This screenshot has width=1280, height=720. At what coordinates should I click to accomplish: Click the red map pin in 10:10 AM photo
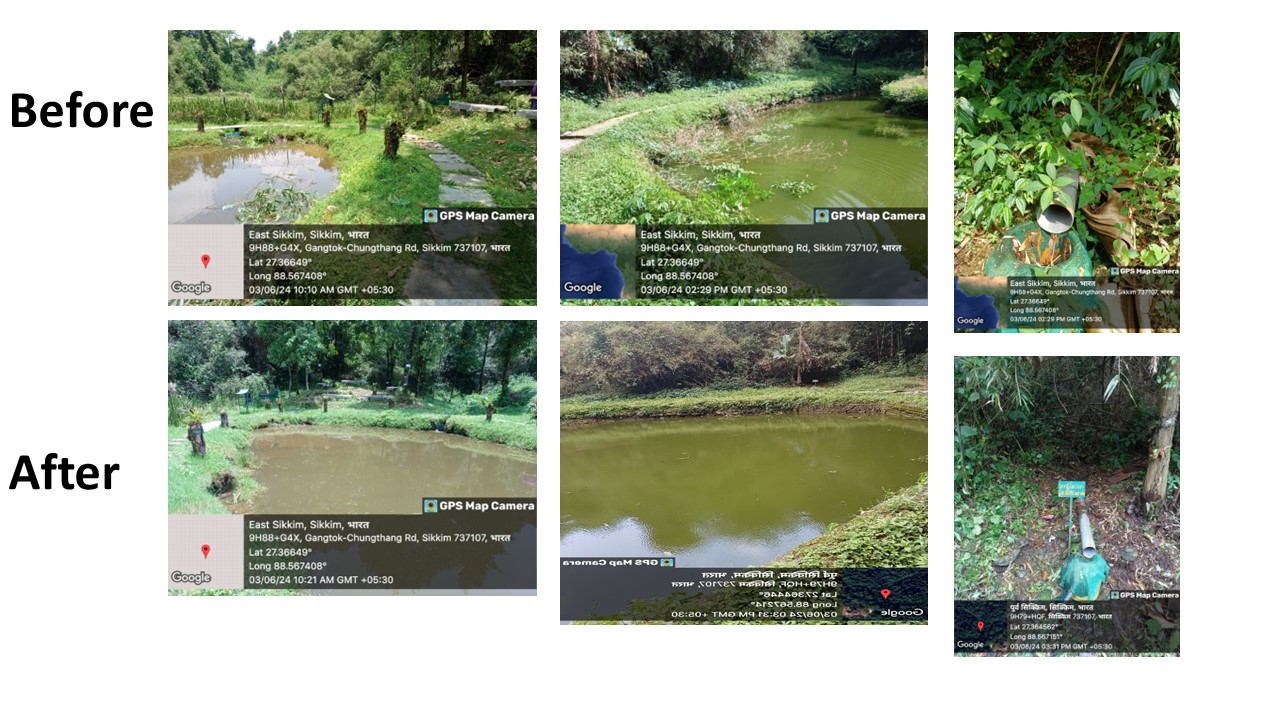point(205,261)
